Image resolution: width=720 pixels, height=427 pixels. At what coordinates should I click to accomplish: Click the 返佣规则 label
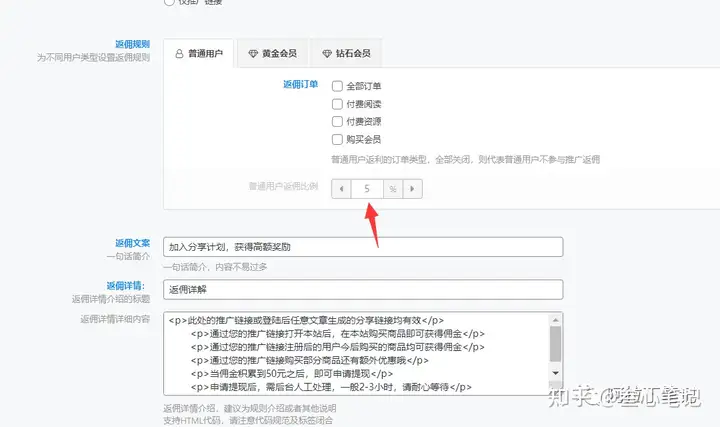pos(132,44)
